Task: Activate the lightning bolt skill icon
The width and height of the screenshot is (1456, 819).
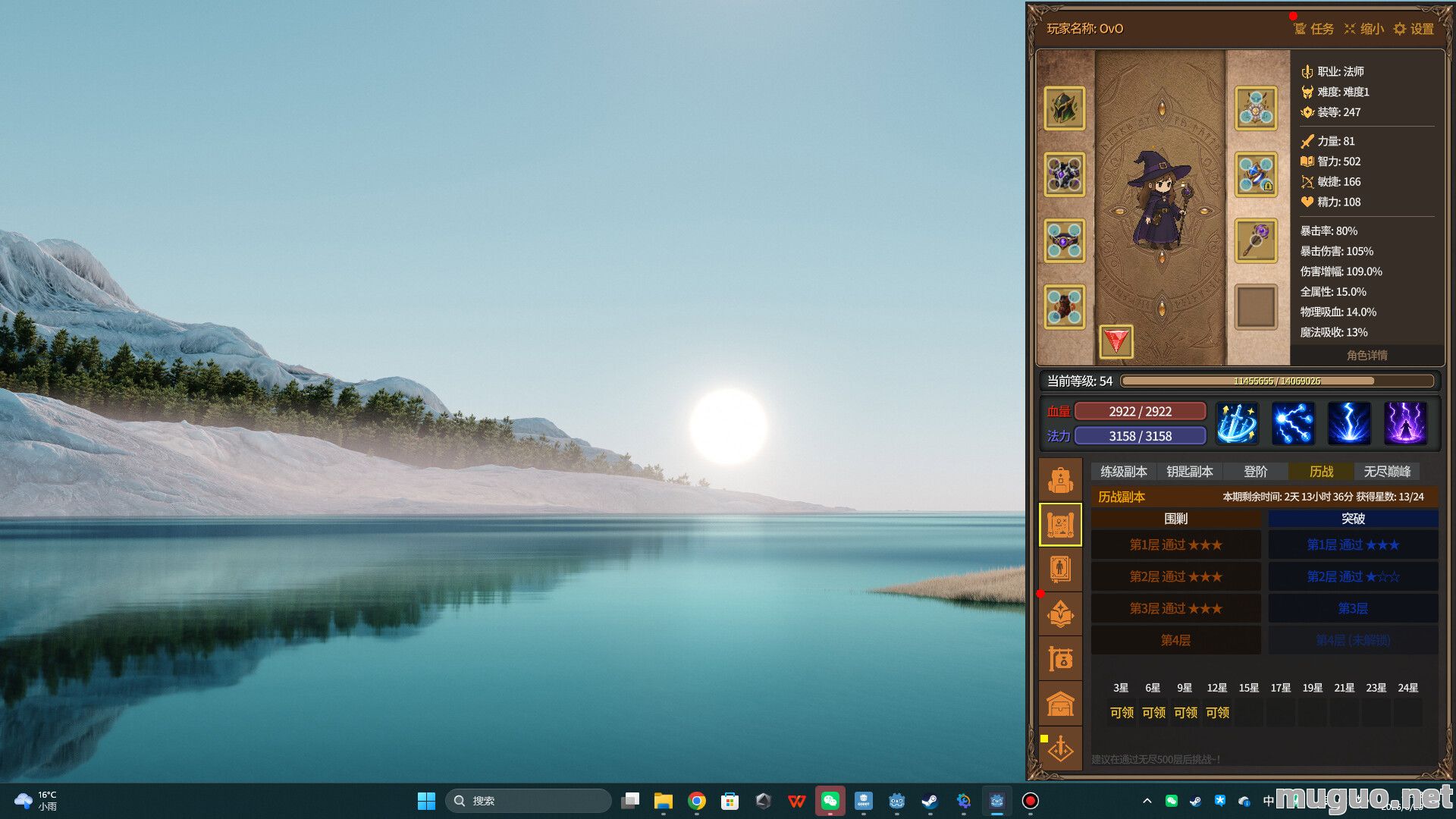Action: [1349, 423]
